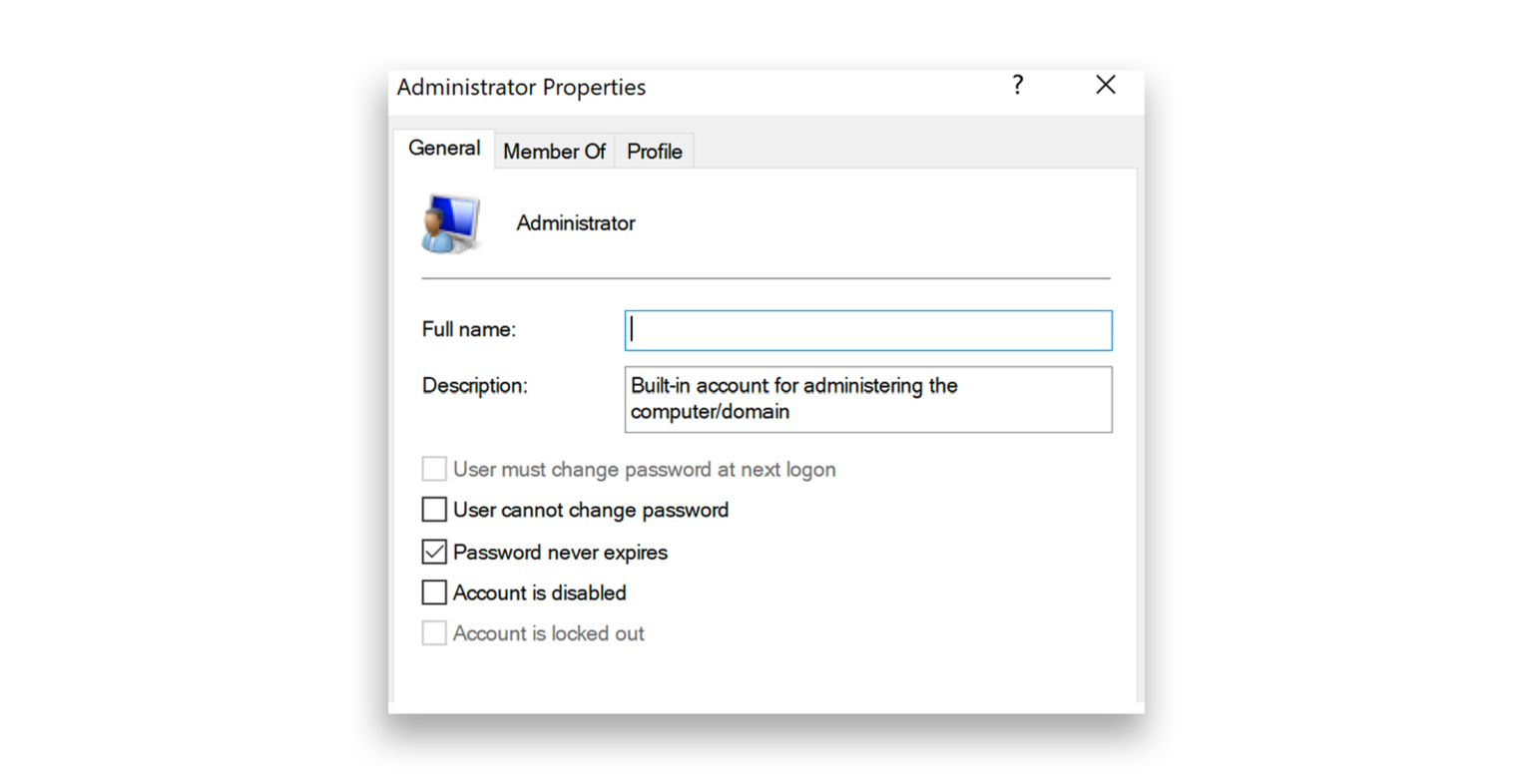Uncheck Password never expires
The image size is (1533, 784).
pyautogui.click(x=433, y=552)
